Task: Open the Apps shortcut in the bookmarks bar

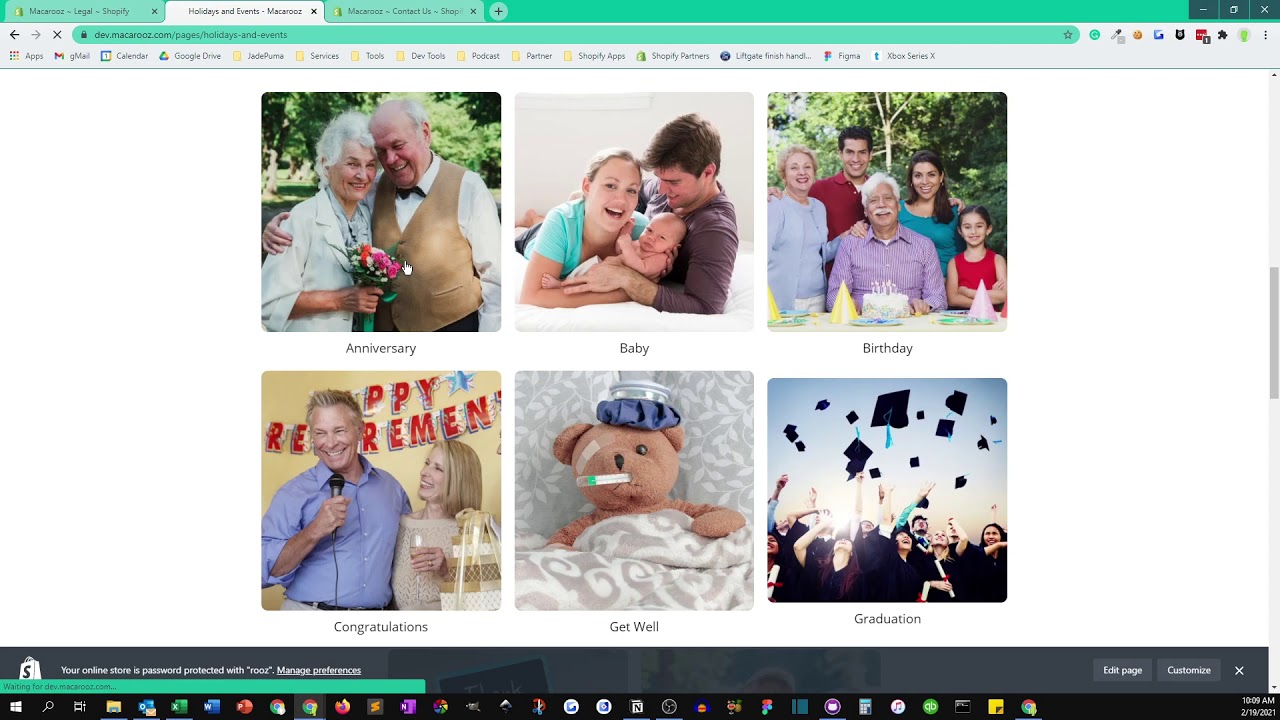Action: pyautogui.click(x=26, y=56)
